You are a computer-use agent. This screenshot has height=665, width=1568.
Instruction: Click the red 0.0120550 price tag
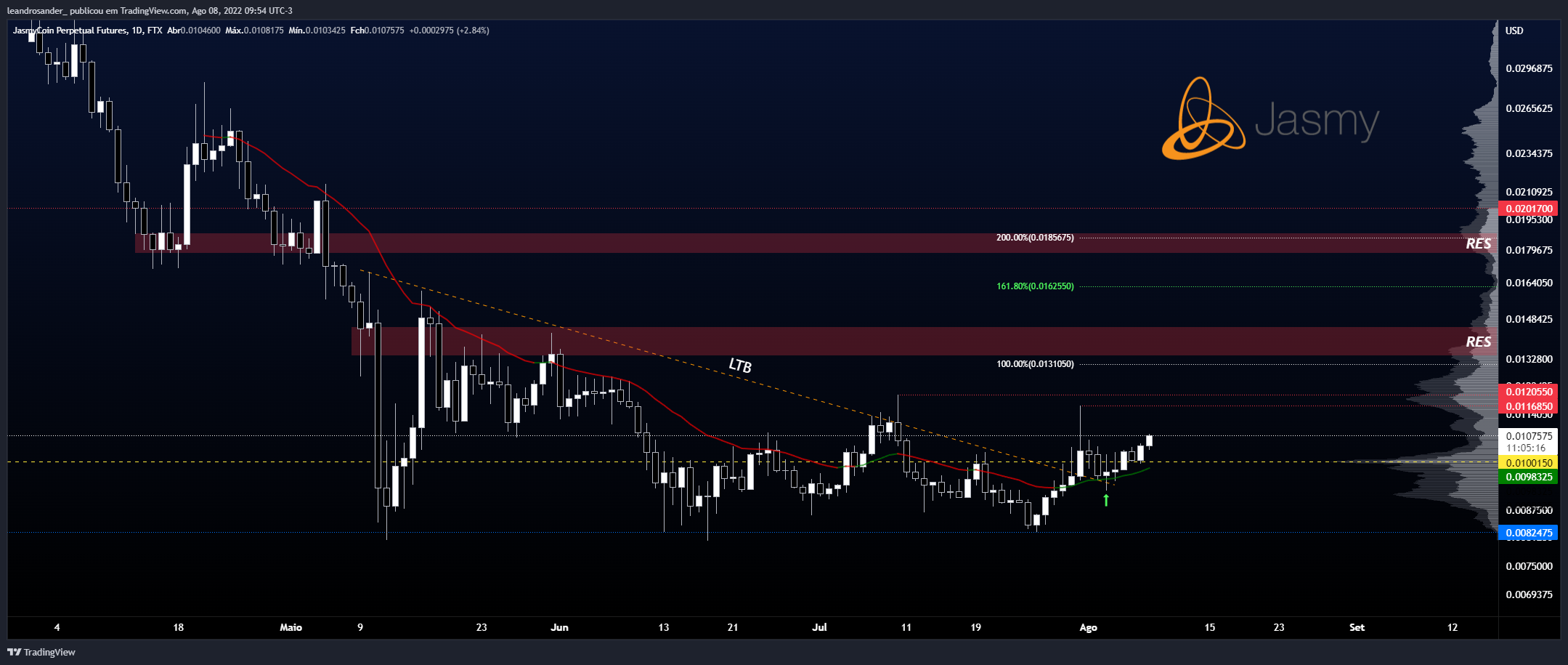(1528, 392)
